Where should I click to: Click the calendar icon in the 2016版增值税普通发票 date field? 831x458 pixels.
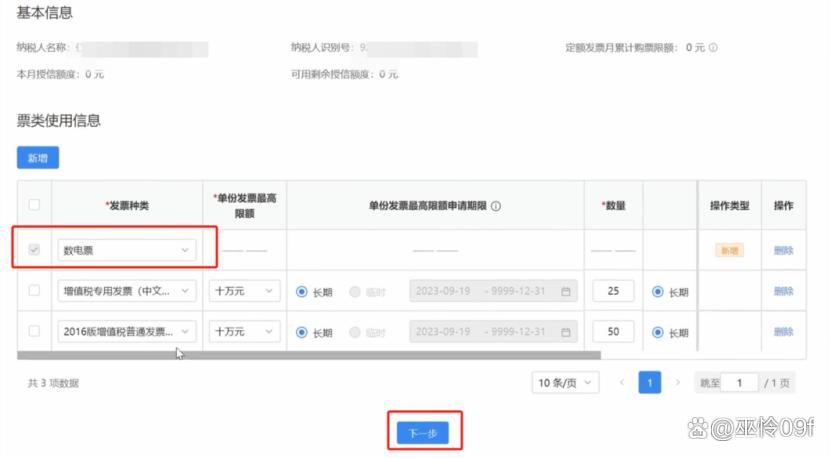565,332
